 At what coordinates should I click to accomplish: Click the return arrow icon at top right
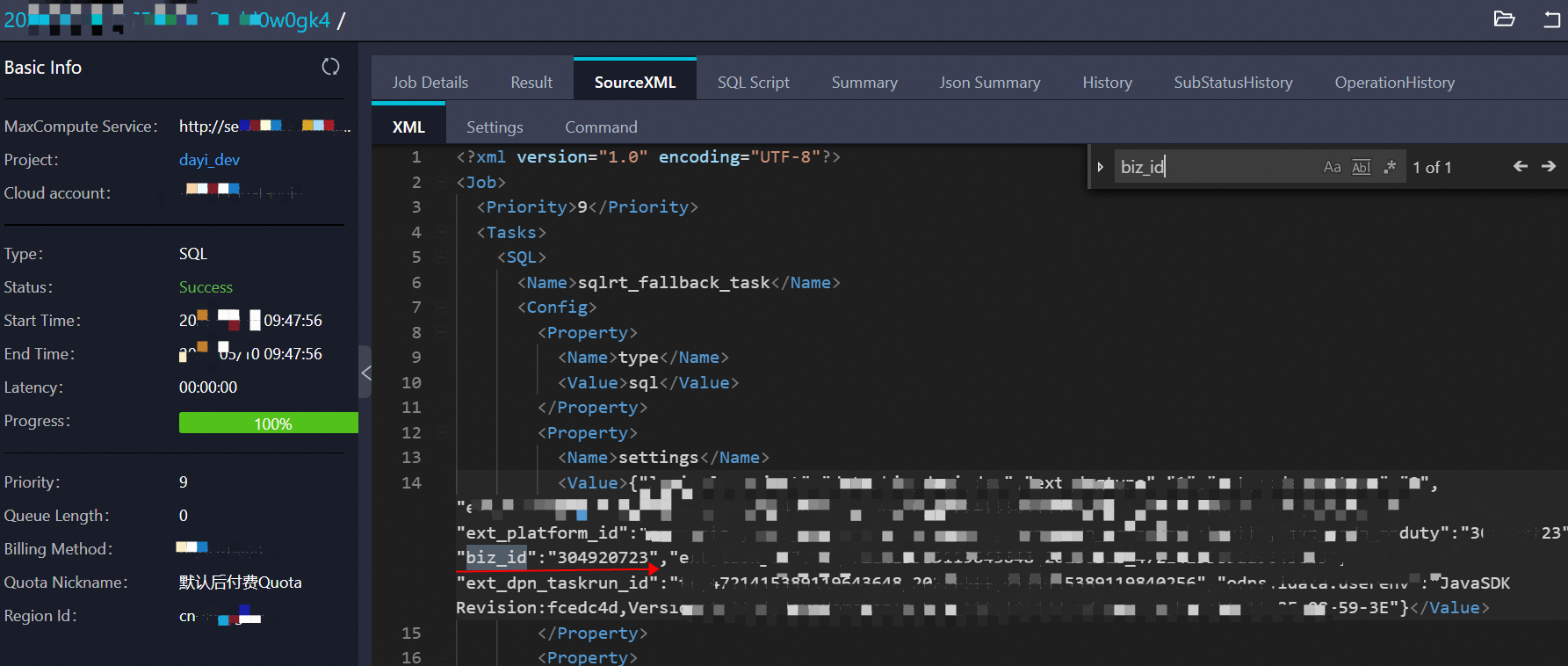1552,19
